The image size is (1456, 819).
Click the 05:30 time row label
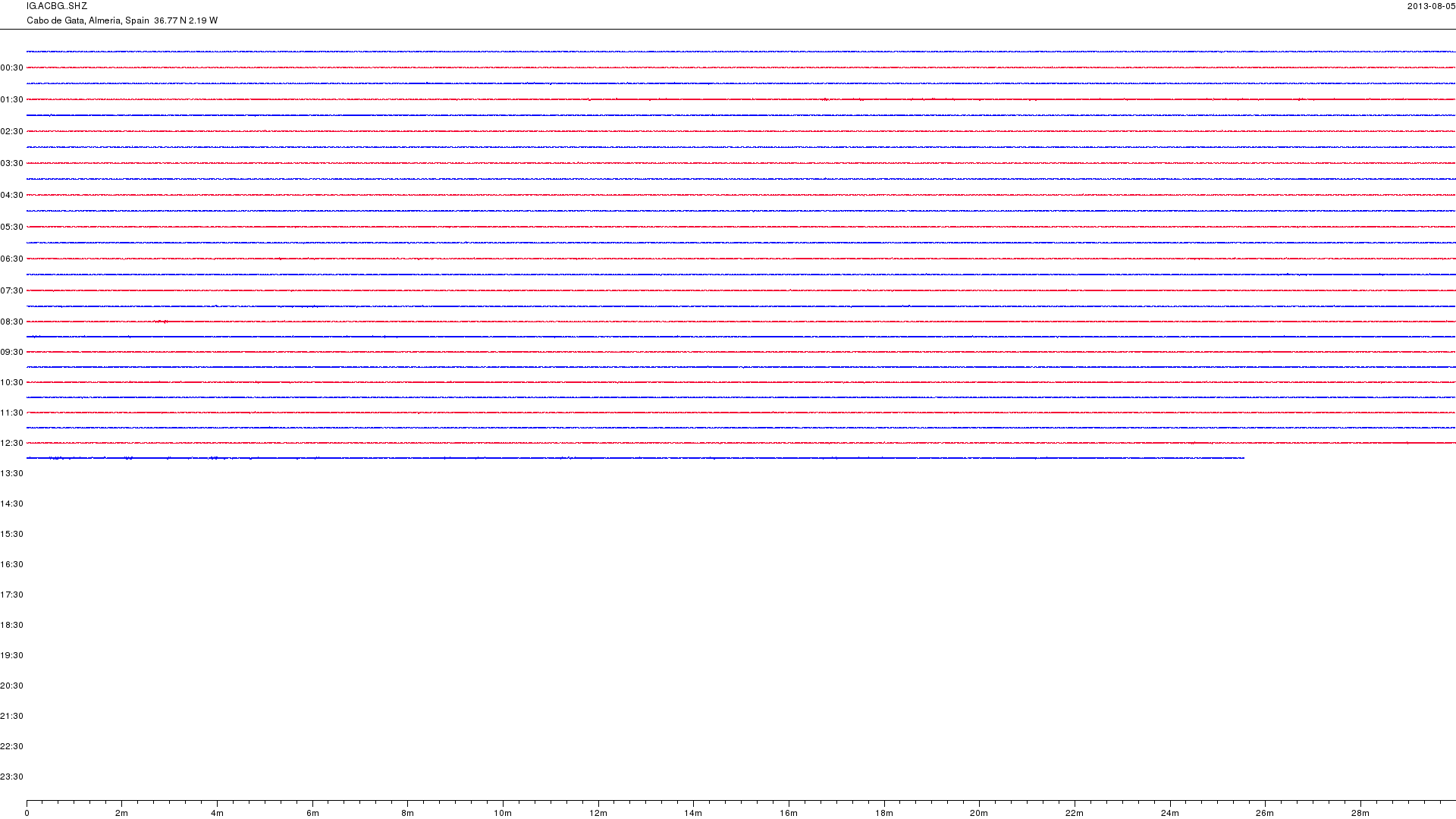[x=12, y=227]
